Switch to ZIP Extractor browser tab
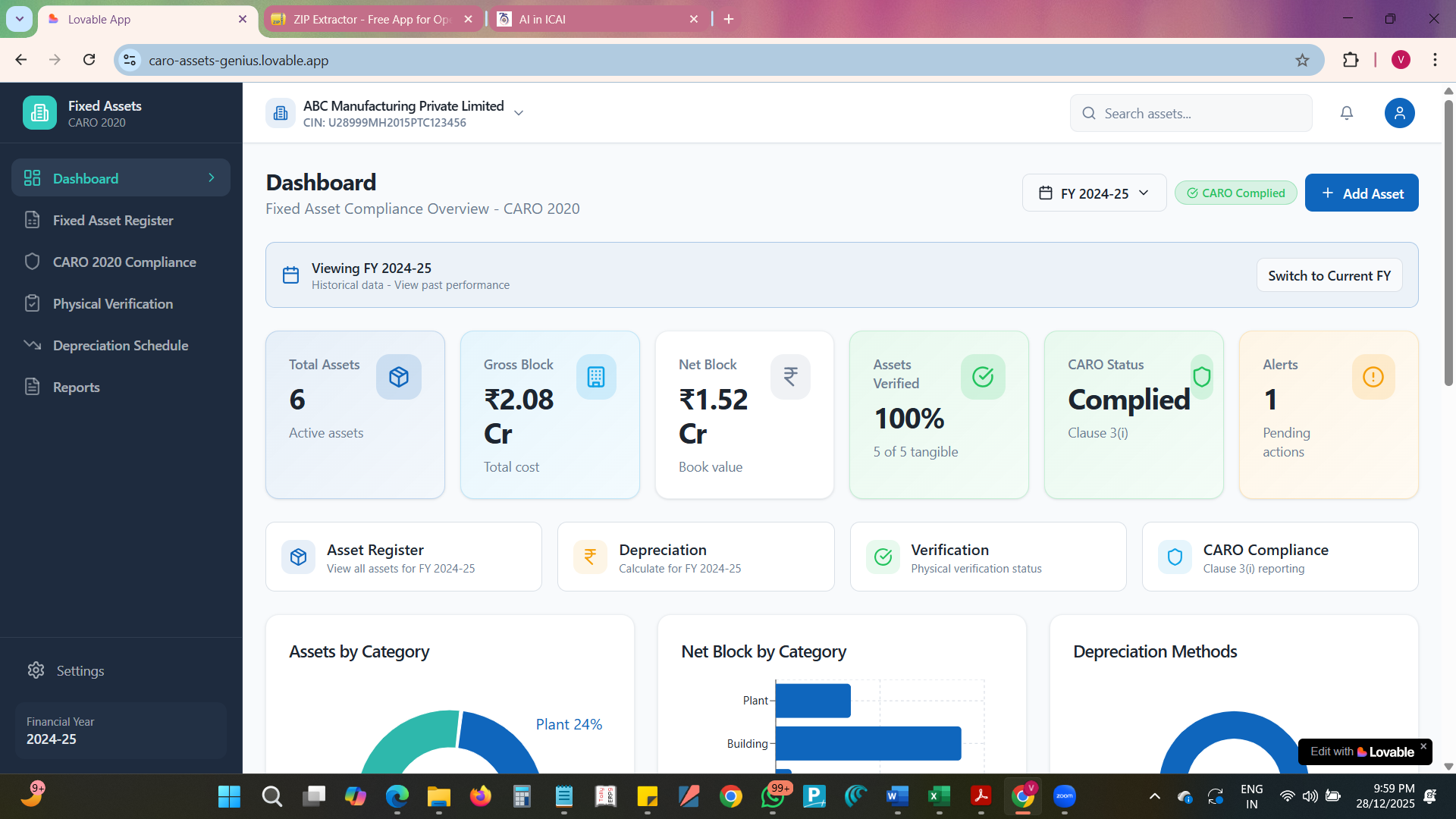The image size is (1456, 819). tap(372, 19)
